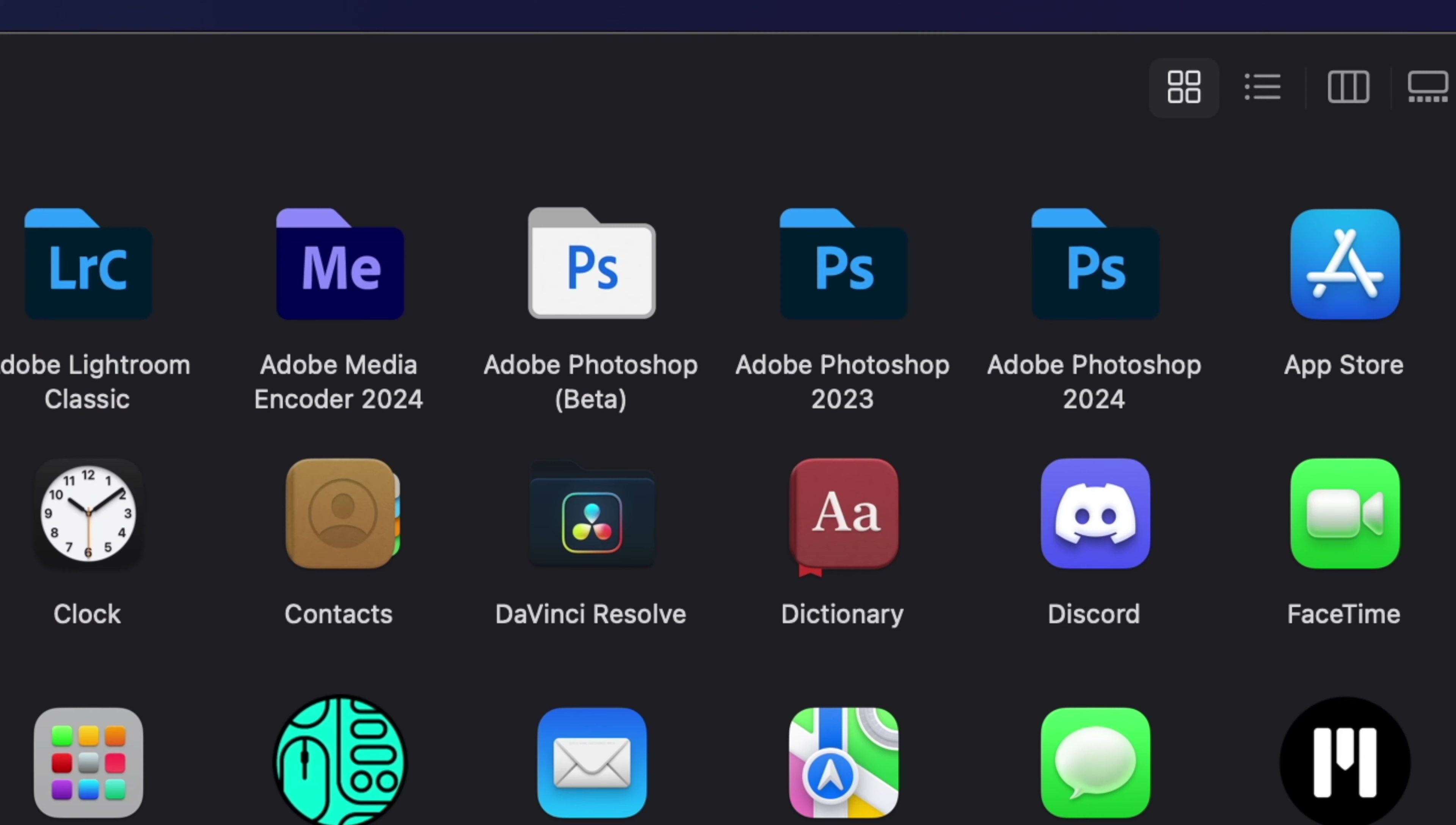Select the Mail envelope icon
Viewport: 1456px width, 825px height.
(592, 763)
